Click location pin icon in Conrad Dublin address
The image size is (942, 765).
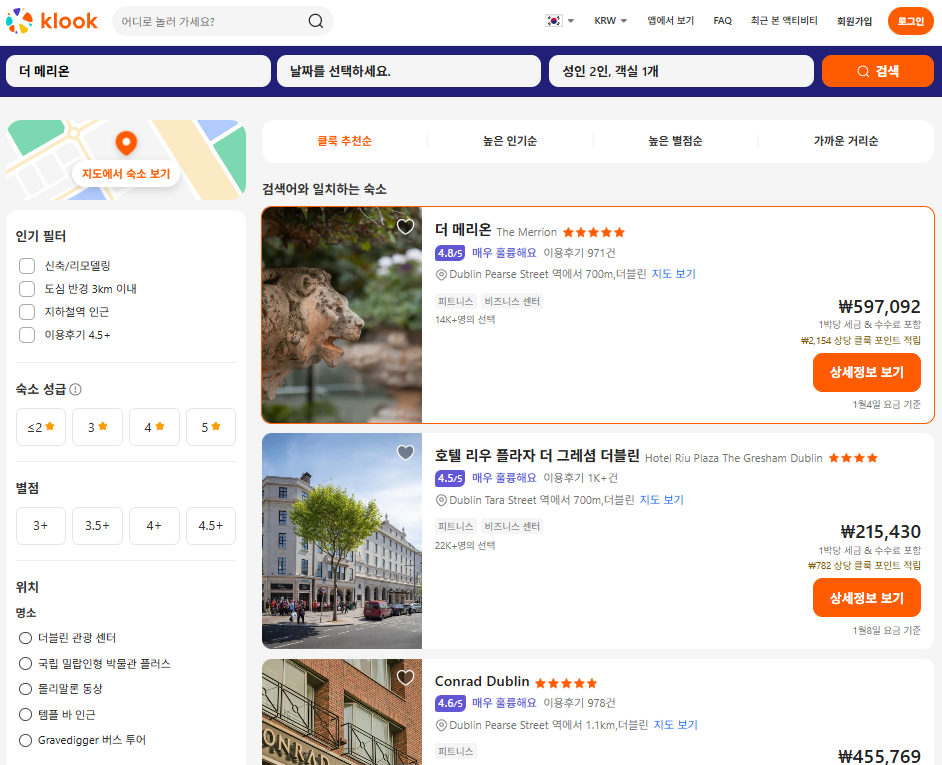(x=441, y=725)
